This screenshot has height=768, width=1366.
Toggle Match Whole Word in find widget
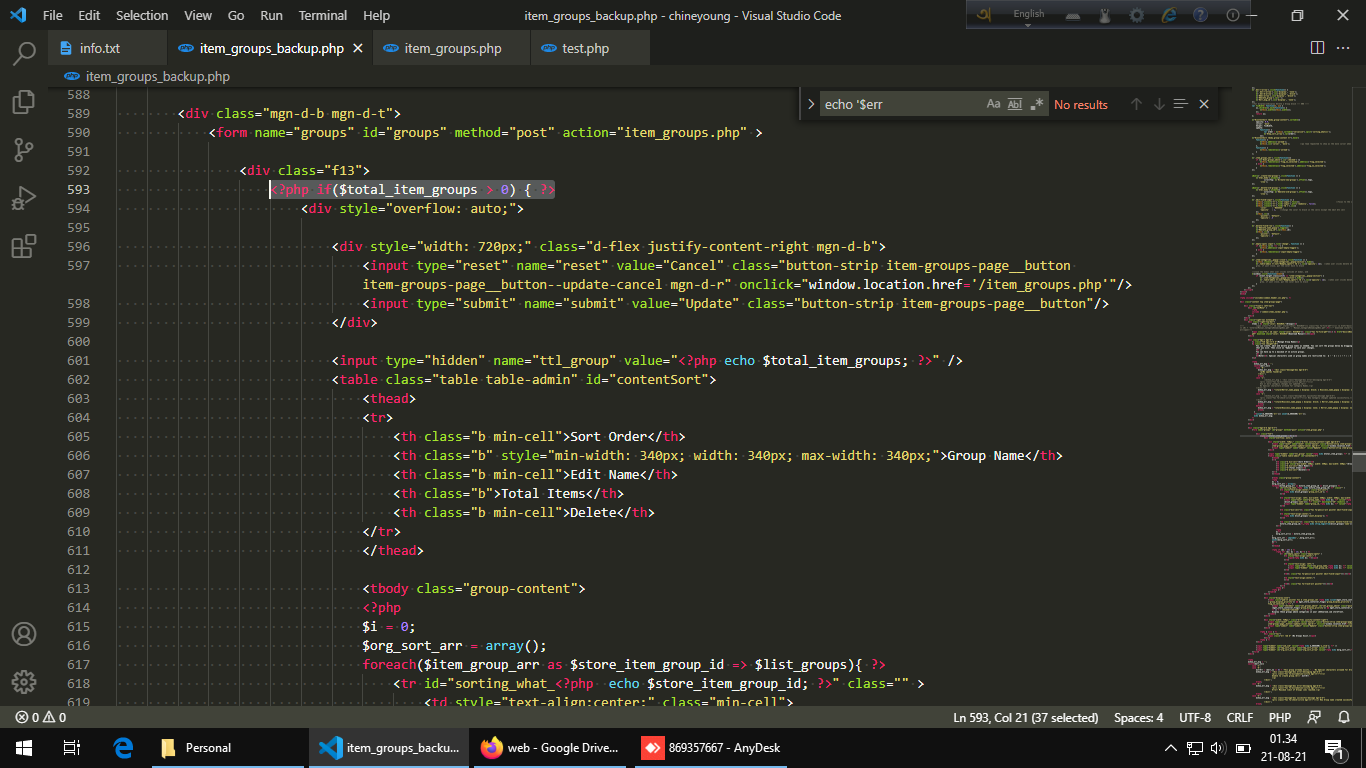[1015, 104]
